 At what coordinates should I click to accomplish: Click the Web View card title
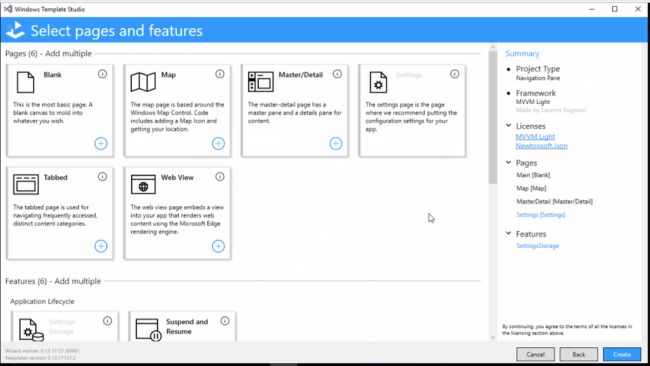coord(177,177)
